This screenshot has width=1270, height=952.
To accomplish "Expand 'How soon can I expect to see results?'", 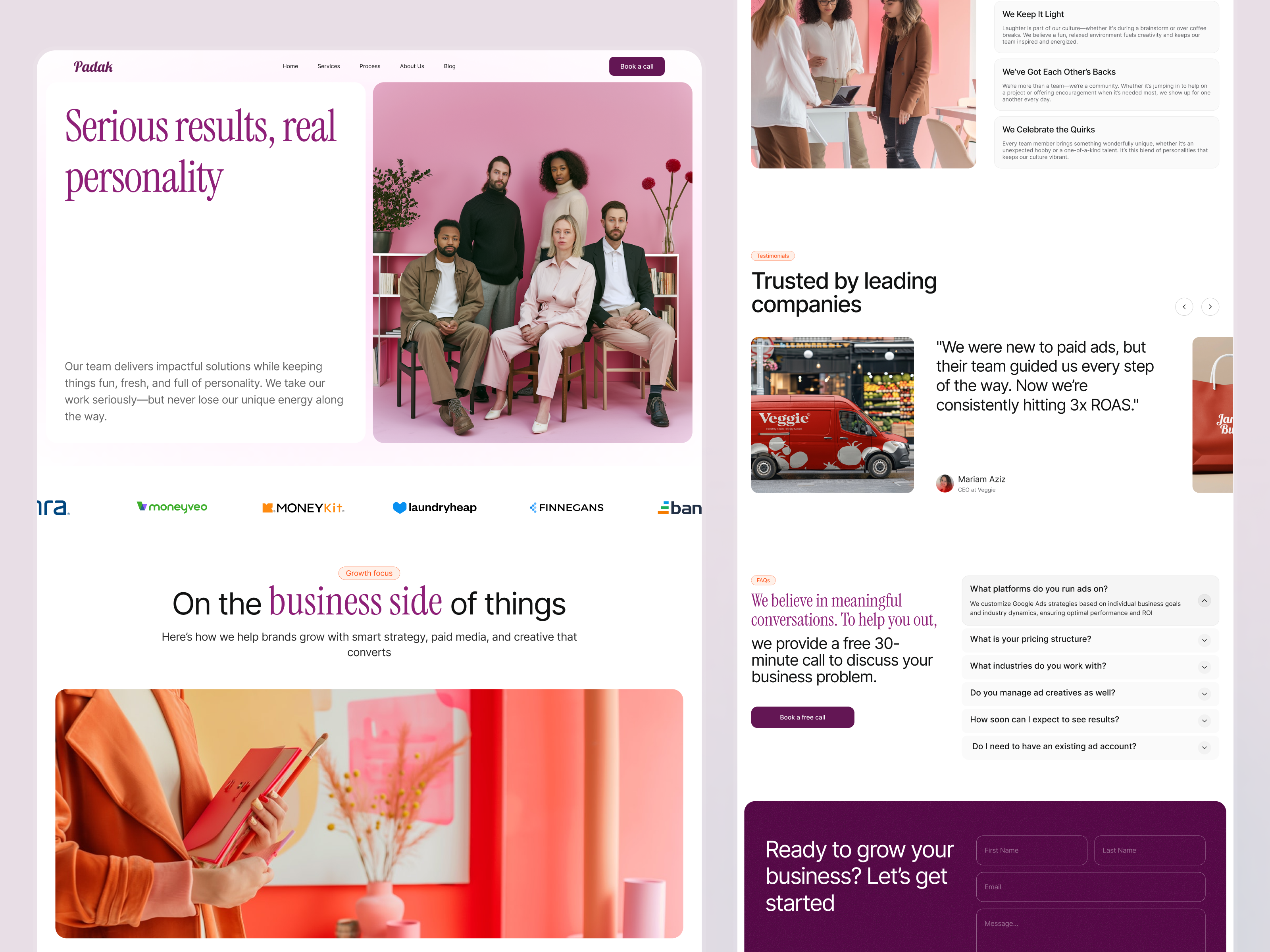I will coord(1090,720).
